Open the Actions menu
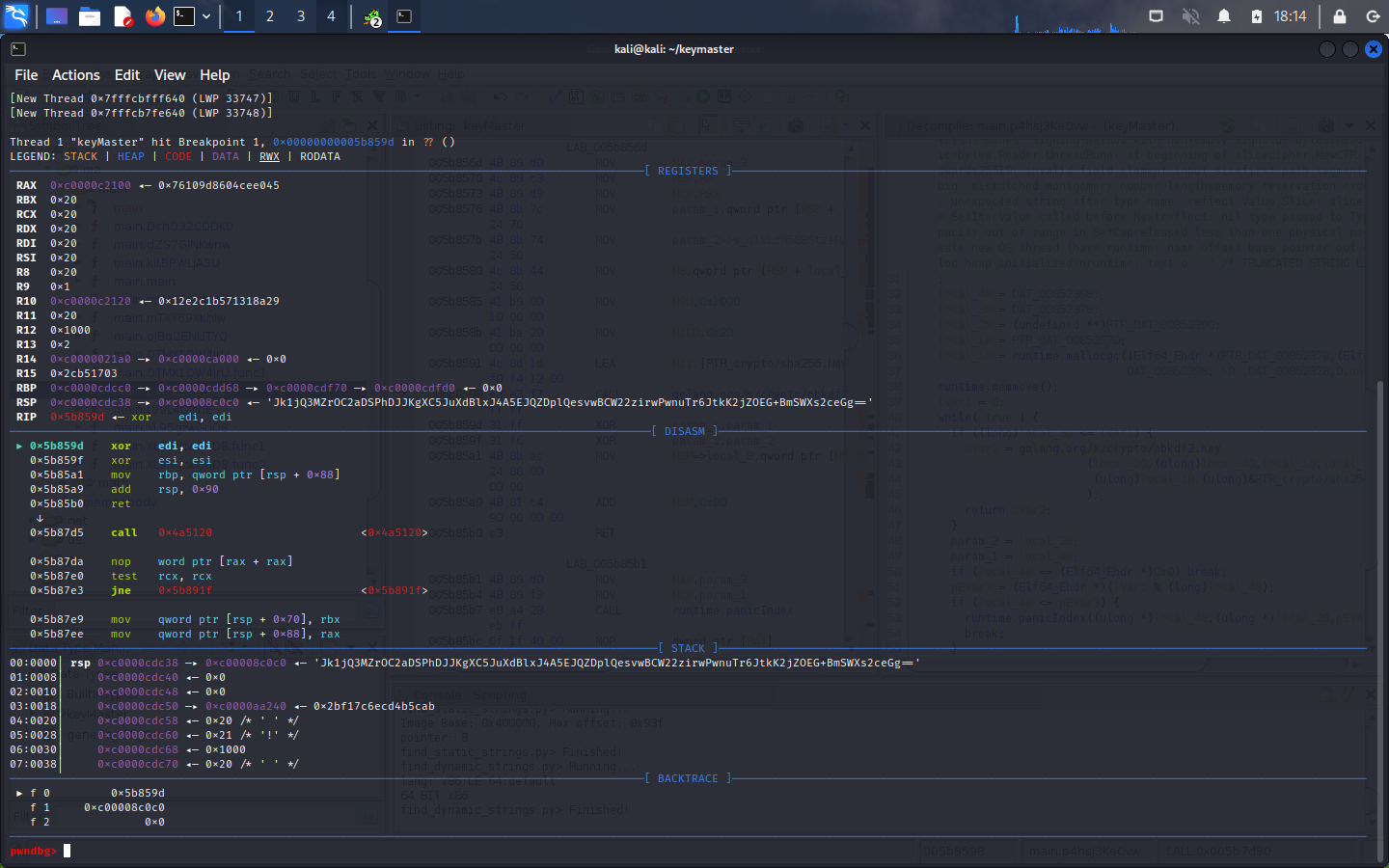Image resolution: width=1389 pixels, height=868 pixels. click(x=76, y=75)
